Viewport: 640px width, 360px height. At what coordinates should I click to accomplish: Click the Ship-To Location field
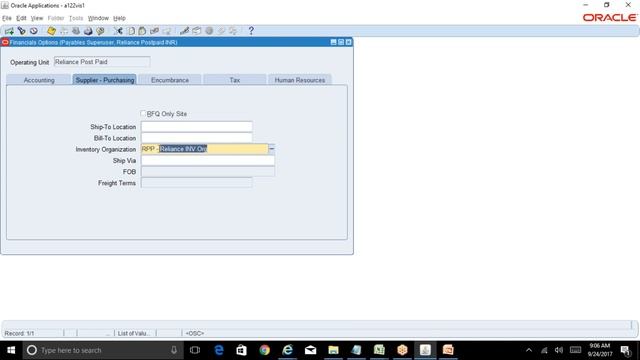[x=197, y=127]
